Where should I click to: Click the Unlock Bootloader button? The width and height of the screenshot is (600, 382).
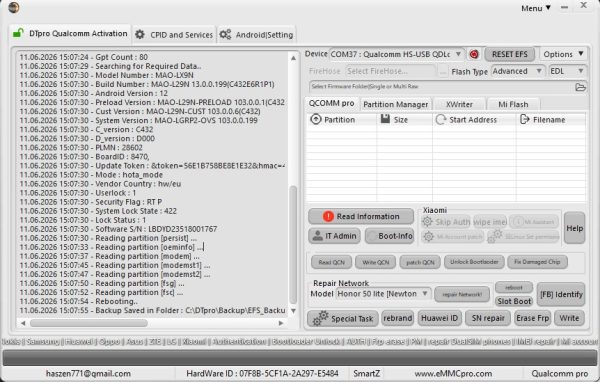pyautogui.click(x=474, y=262)
